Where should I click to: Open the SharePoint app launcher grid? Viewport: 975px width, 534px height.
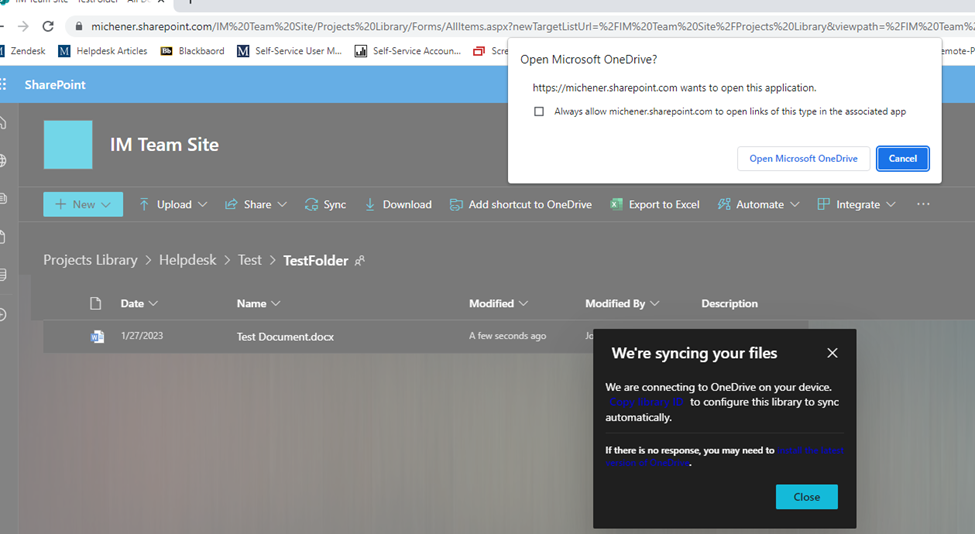click(3, 85)
